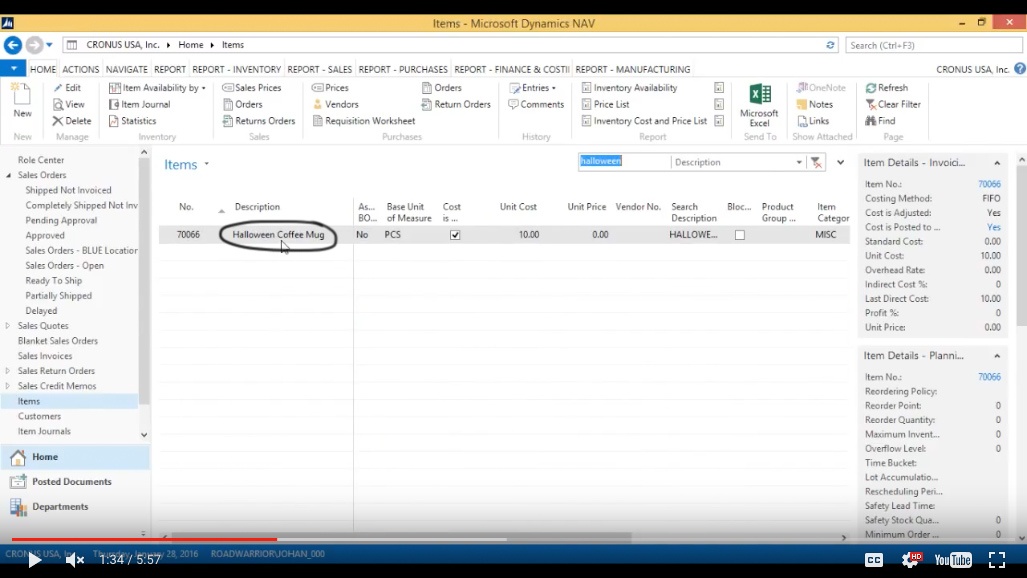Screen dimensions: 1027x578
Task: Open Sales Prices
Action: pyautogui.click(x=252, y=88)
